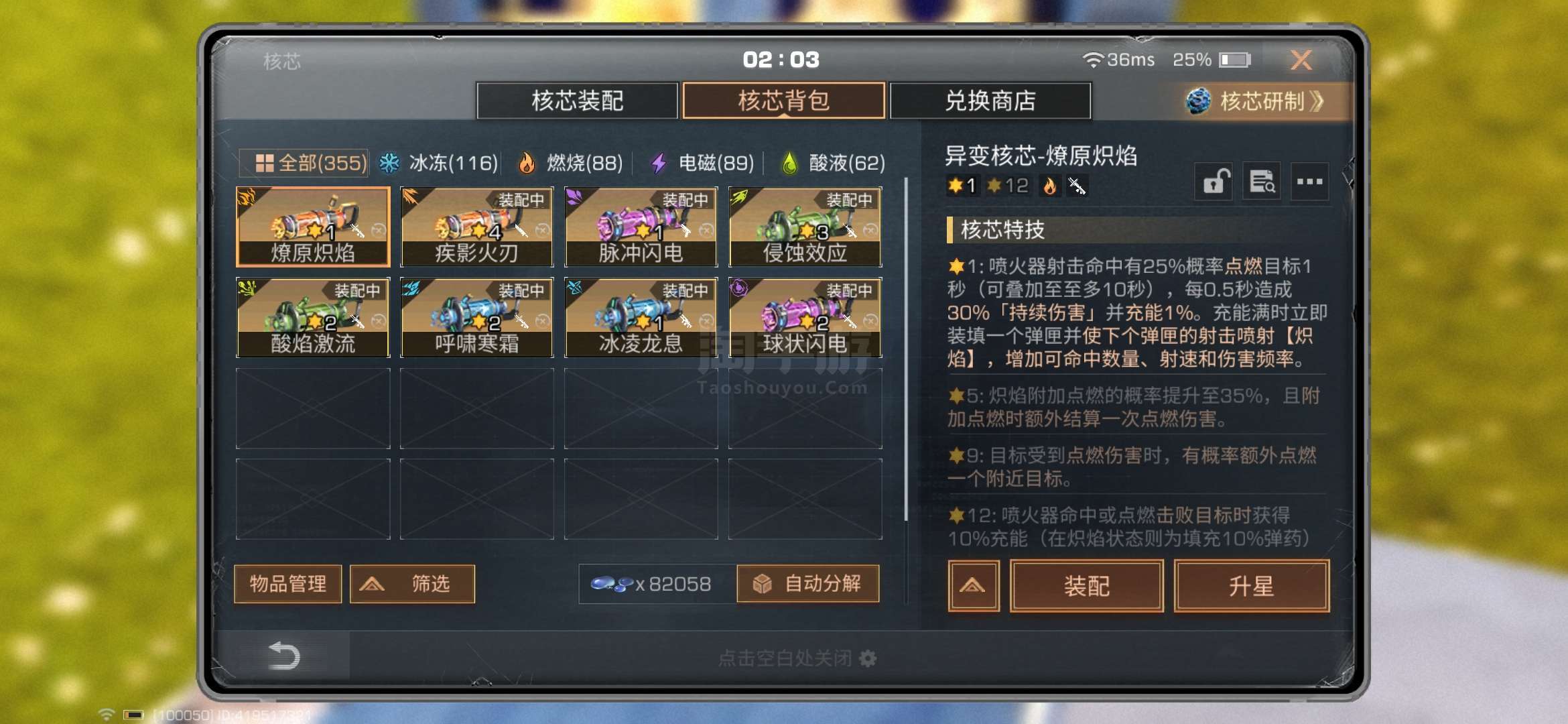Switch to the 兑换商店 tab

click(x=990, y=101)
